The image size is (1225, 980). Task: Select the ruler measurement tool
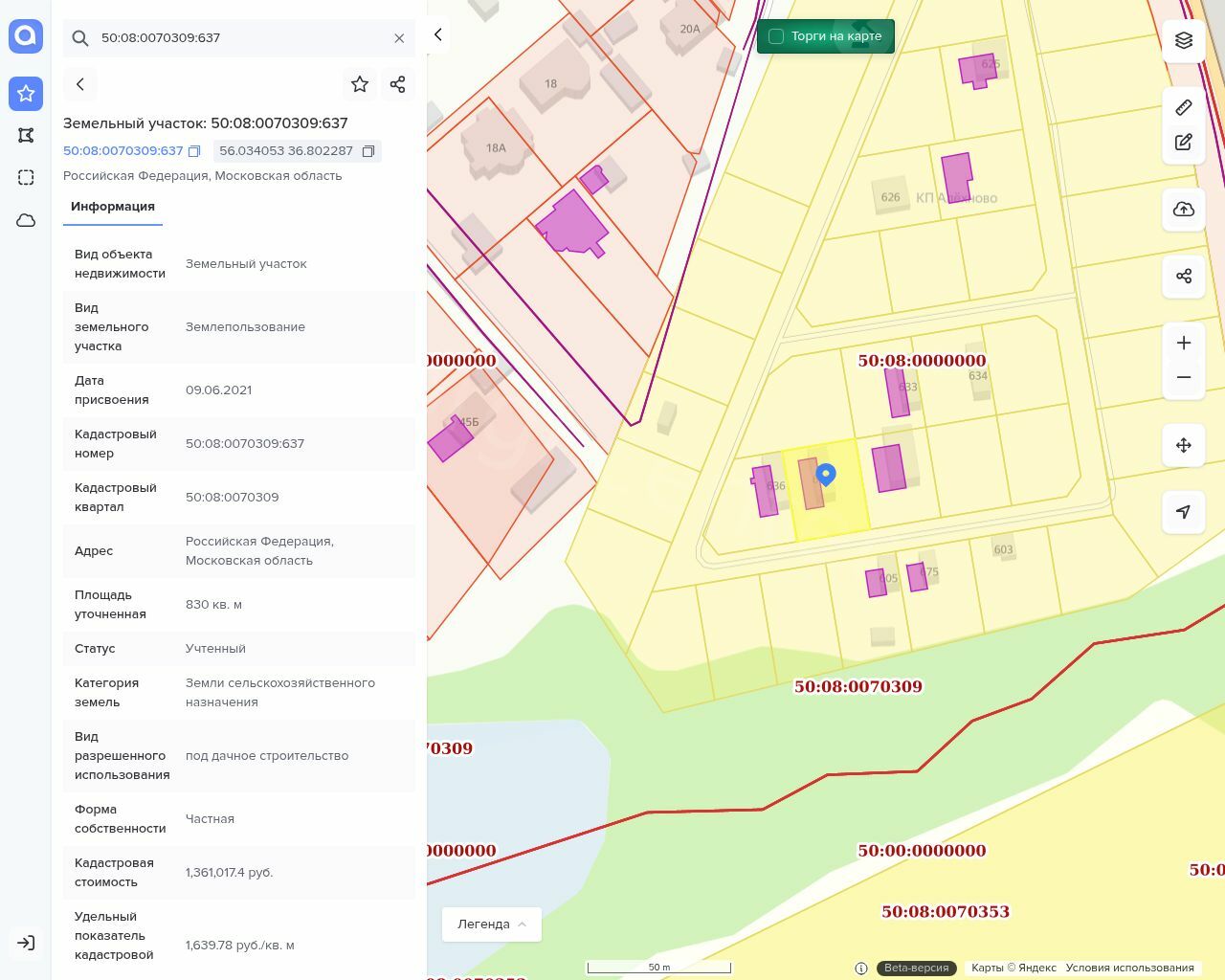1184,107
